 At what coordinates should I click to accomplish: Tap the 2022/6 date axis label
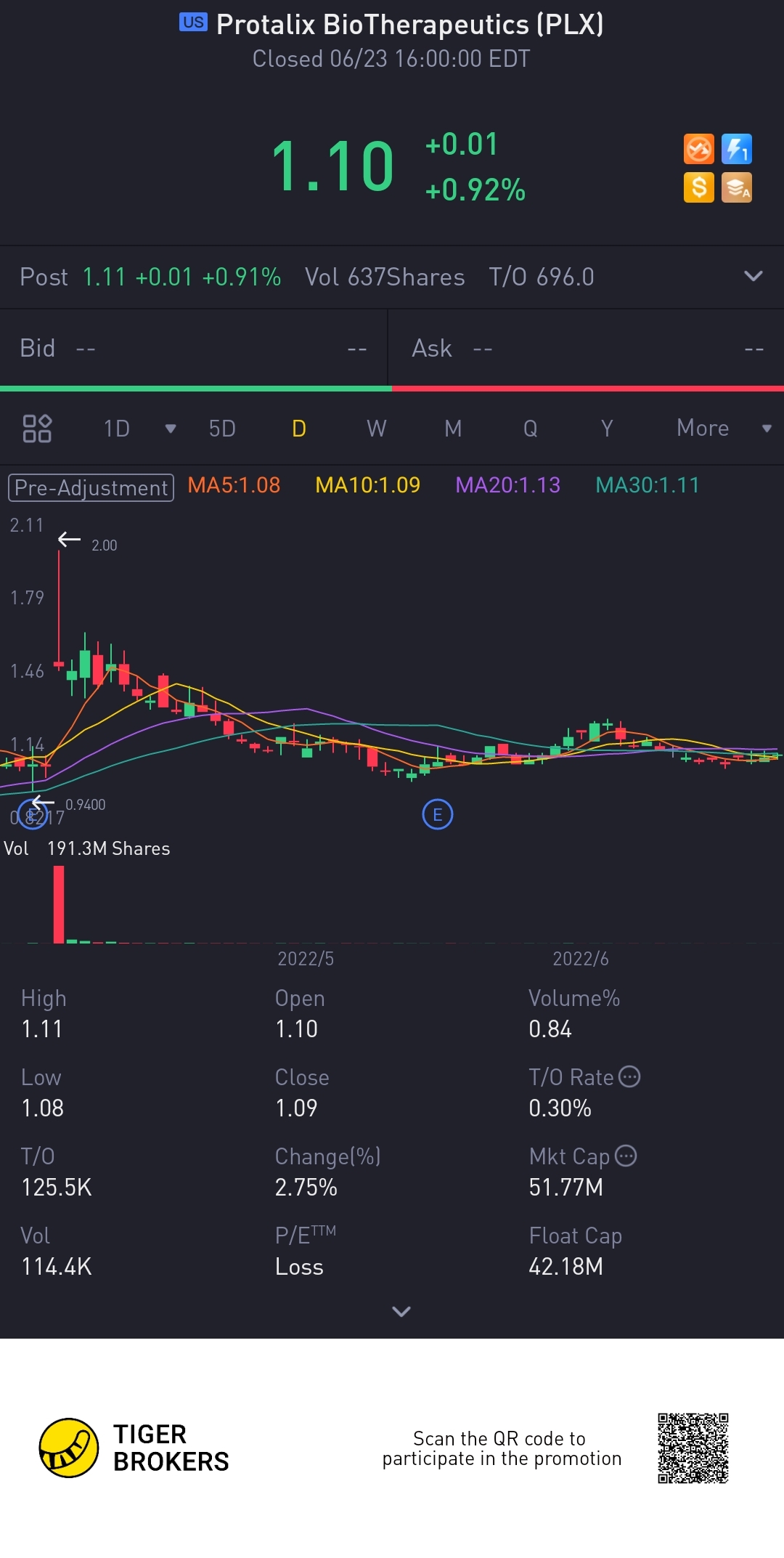click(x=581, y=959)
